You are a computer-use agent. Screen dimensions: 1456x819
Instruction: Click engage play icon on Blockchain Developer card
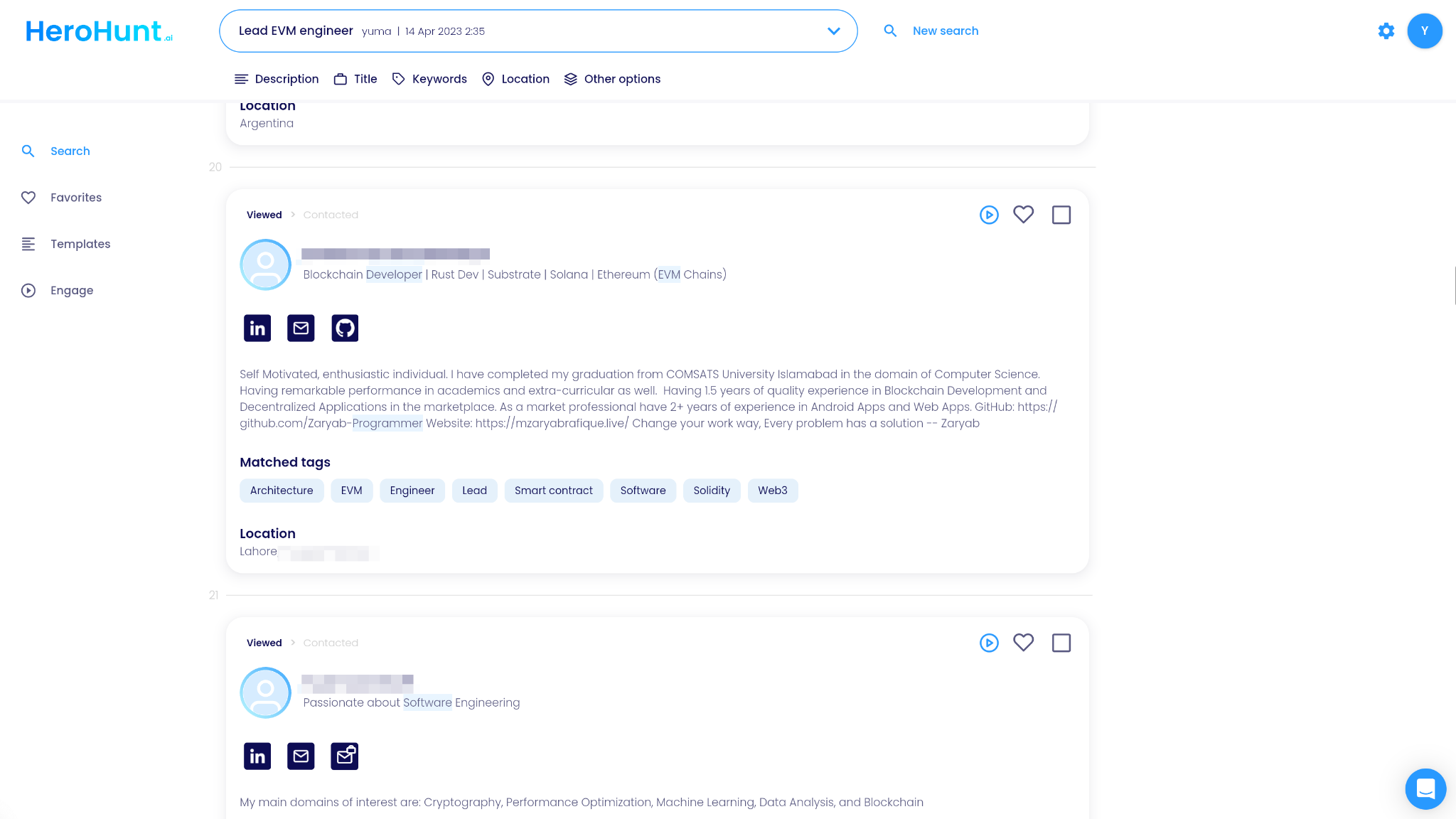[989, 215]
